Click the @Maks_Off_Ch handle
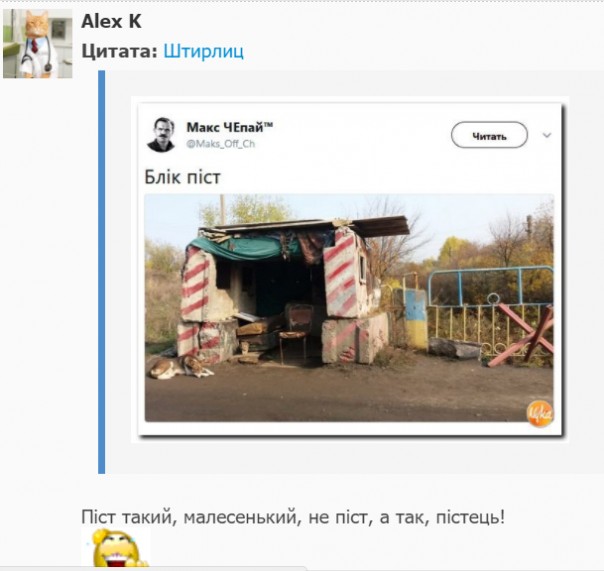Screen dimensions: 604x571 coord(221,144)
